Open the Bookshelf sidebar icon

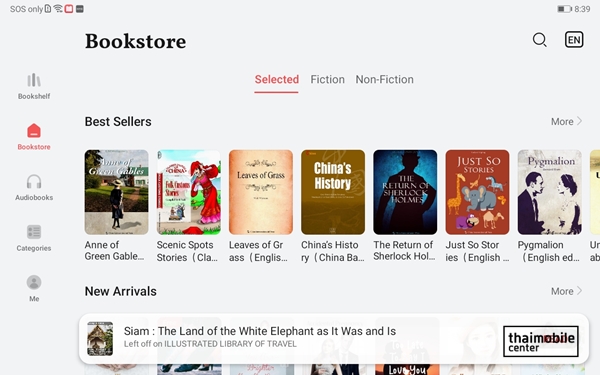34,80
